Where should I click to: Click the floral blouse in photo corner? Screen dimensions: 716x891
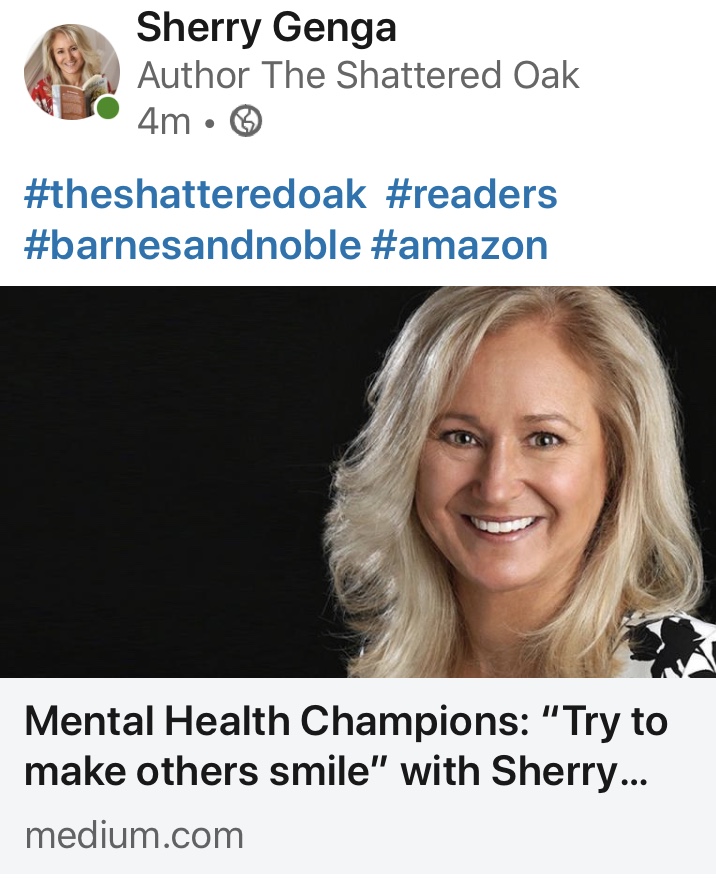(676, 645)
